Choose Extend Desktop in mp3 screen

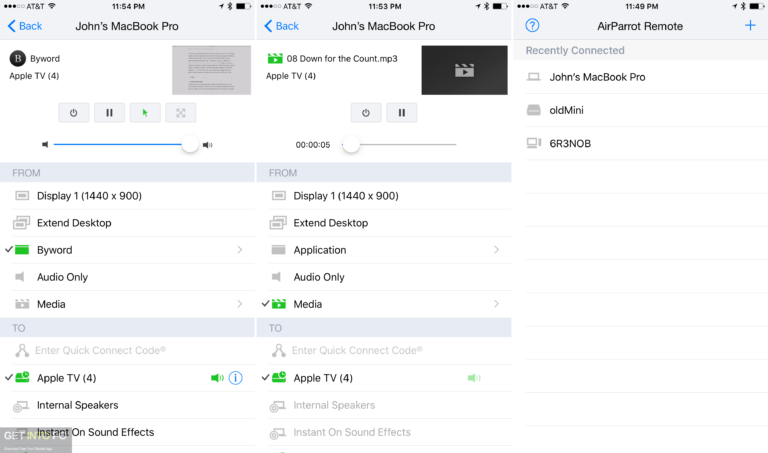(384, 223)
